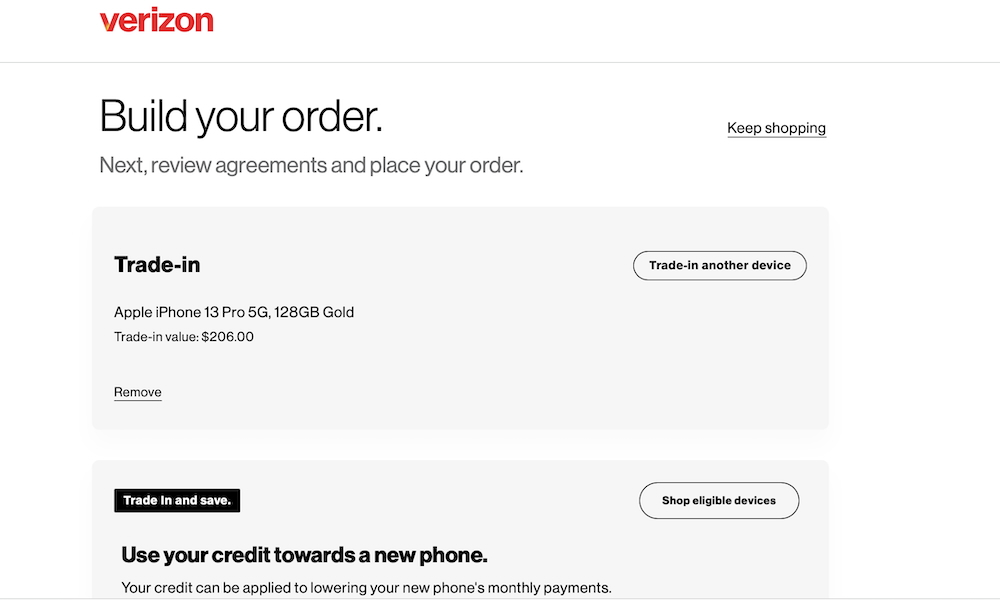Click the Trade-in another device button

click(x=719, y=265)
